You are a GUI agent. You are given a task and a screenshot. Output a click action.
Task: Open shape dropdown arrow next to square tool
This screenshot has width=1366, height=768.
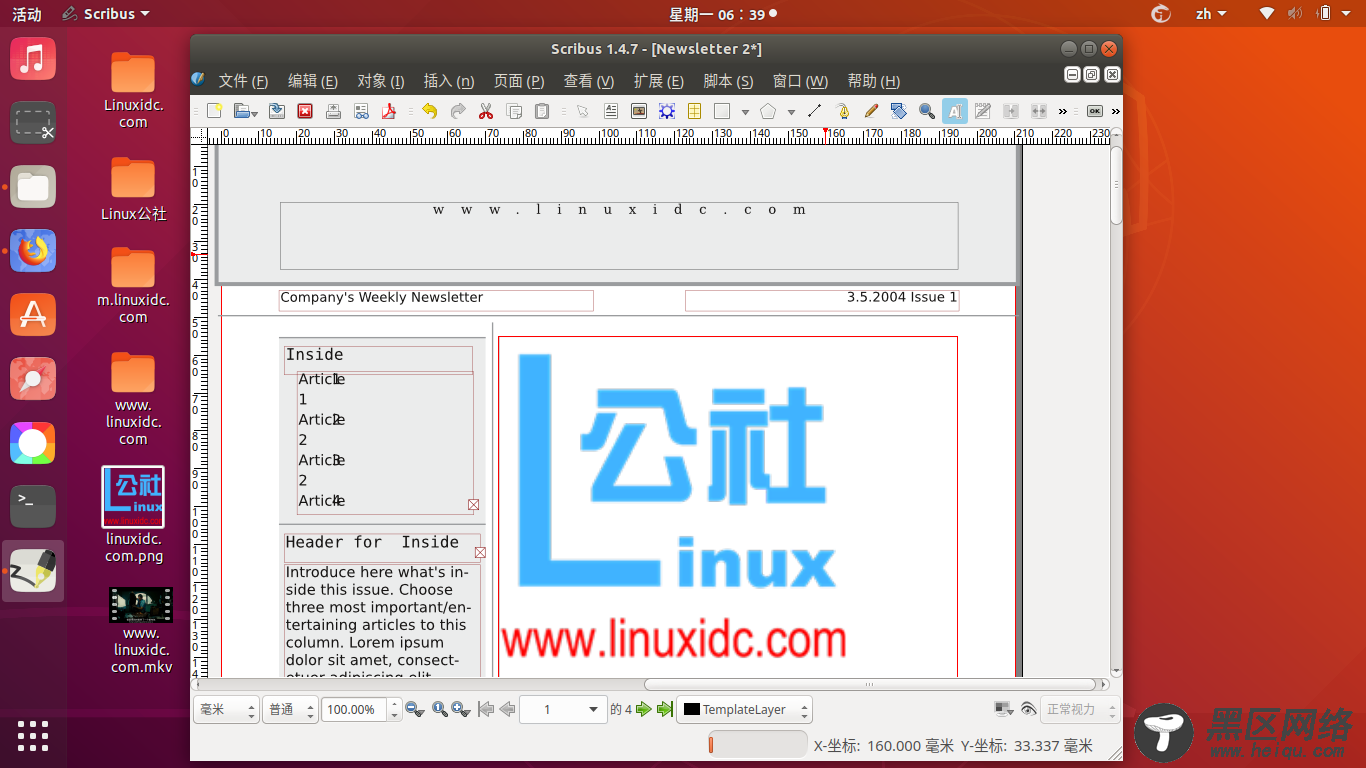[745, 112]
